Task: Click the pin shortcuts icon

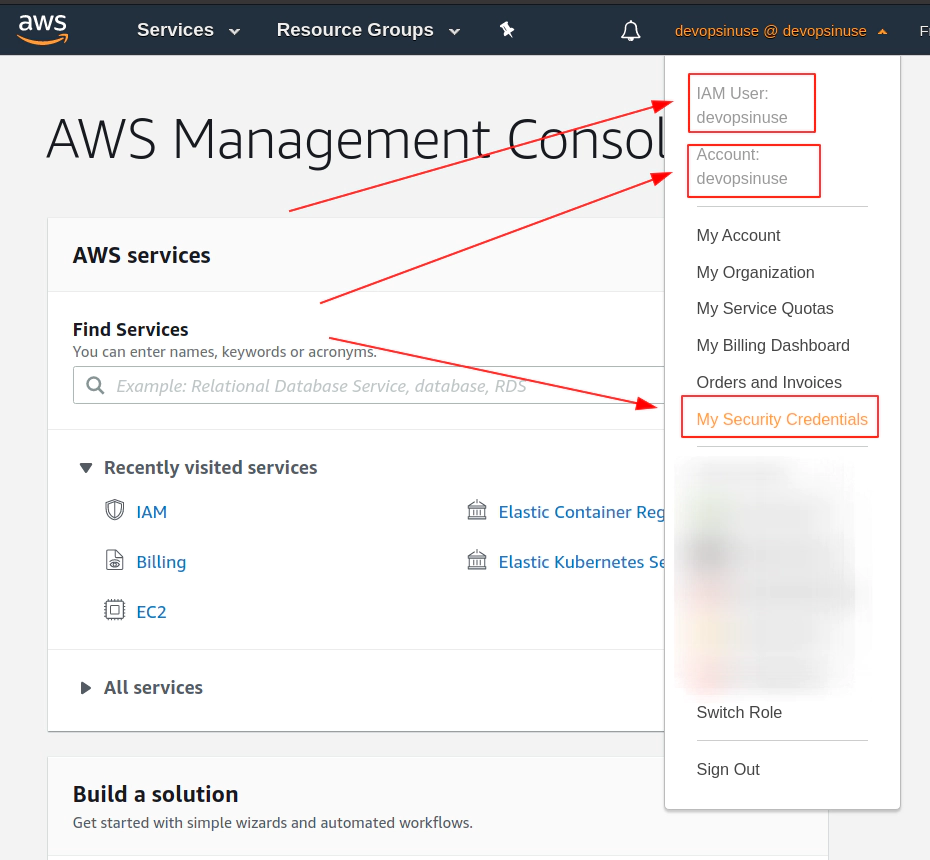Action: (507, 30)
